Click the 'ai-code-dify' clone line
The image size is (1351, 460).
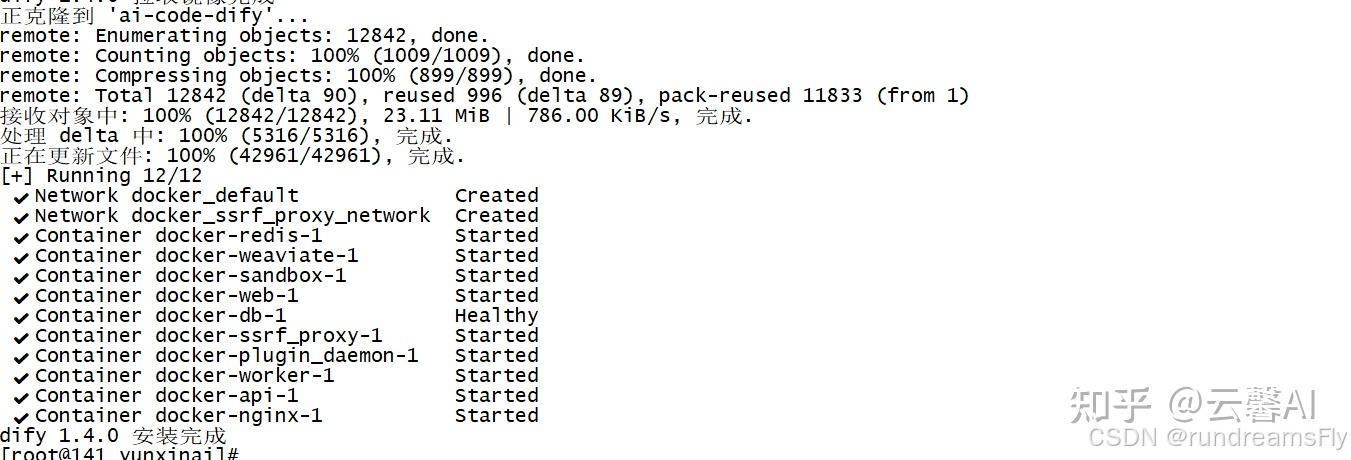click(x=154, y=16)
